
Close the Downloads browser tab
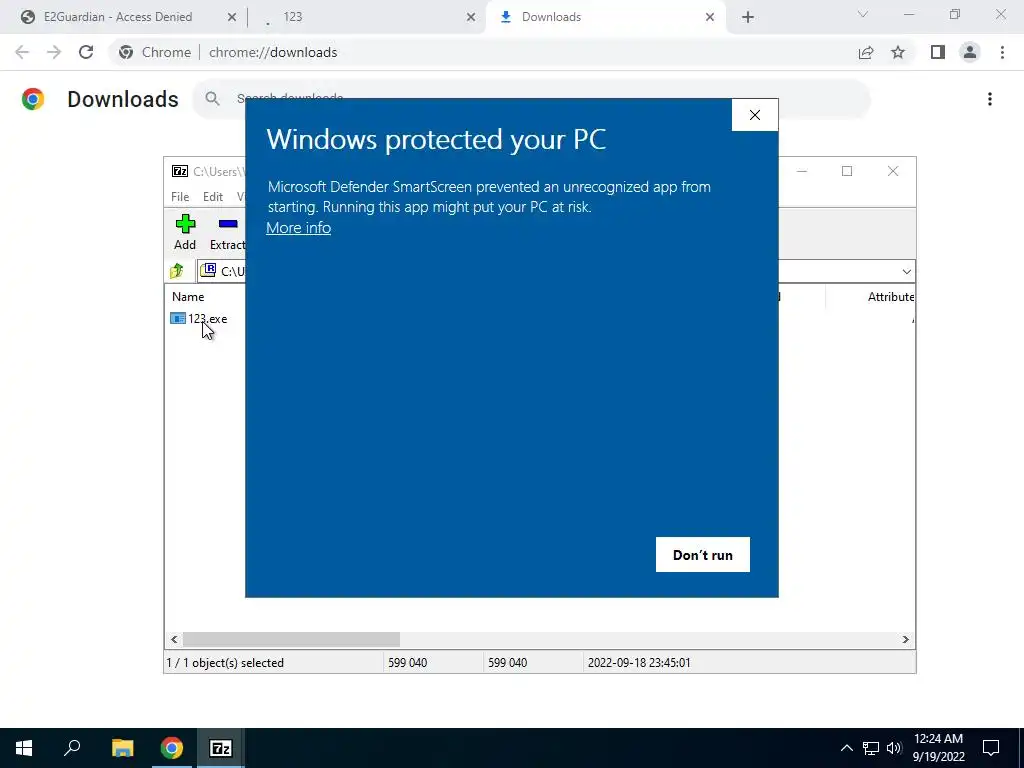710,18
